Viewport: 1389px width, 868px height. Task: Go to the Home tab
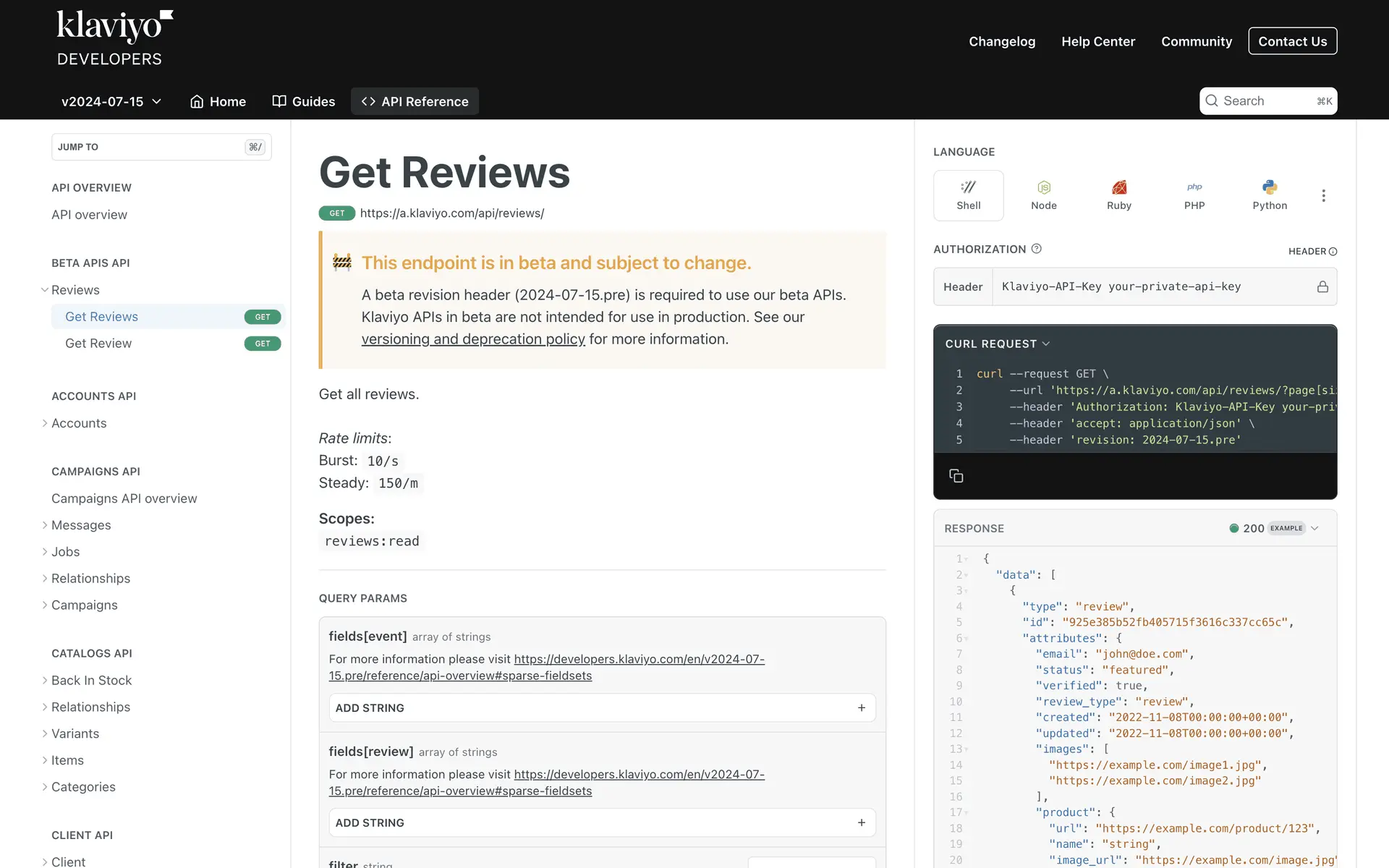[x=218, y=102]
